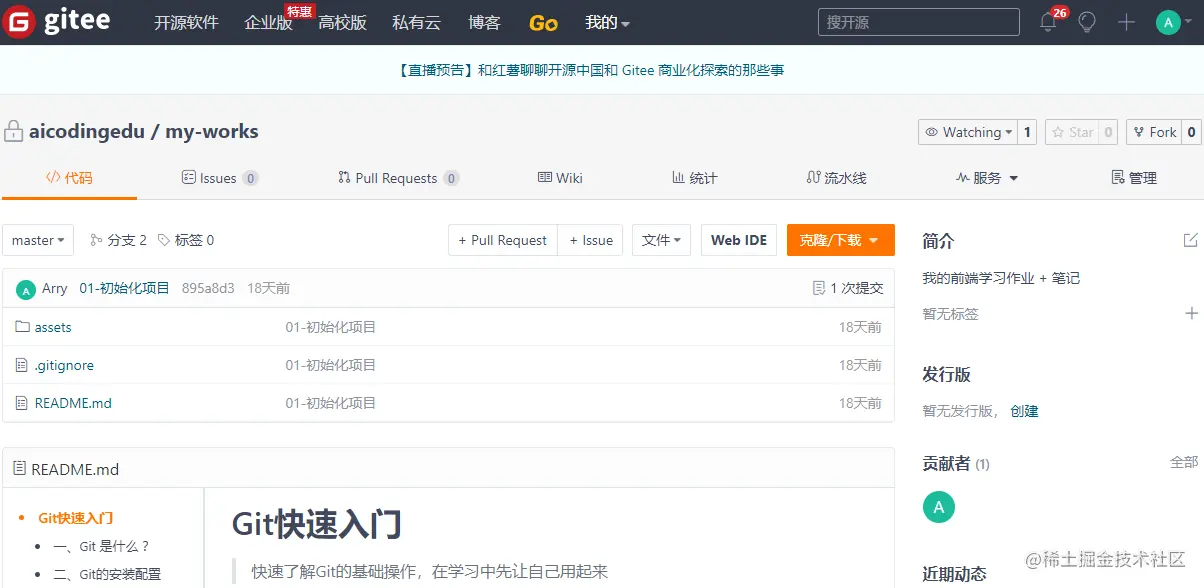The image size is (1204, 588).
Task: Open the 统计 tab
Action: 694,178
